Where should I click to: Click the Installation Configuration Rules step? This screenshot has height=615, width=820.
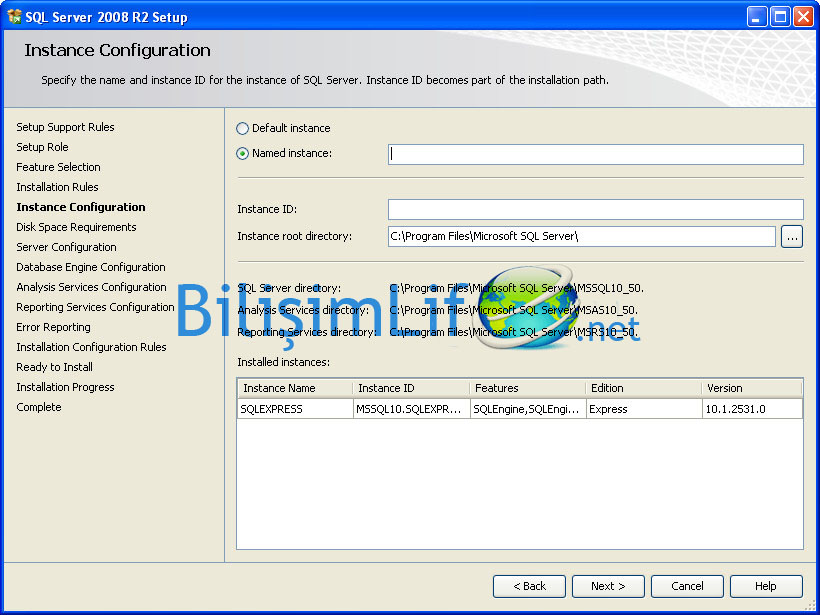click(92, 347)
